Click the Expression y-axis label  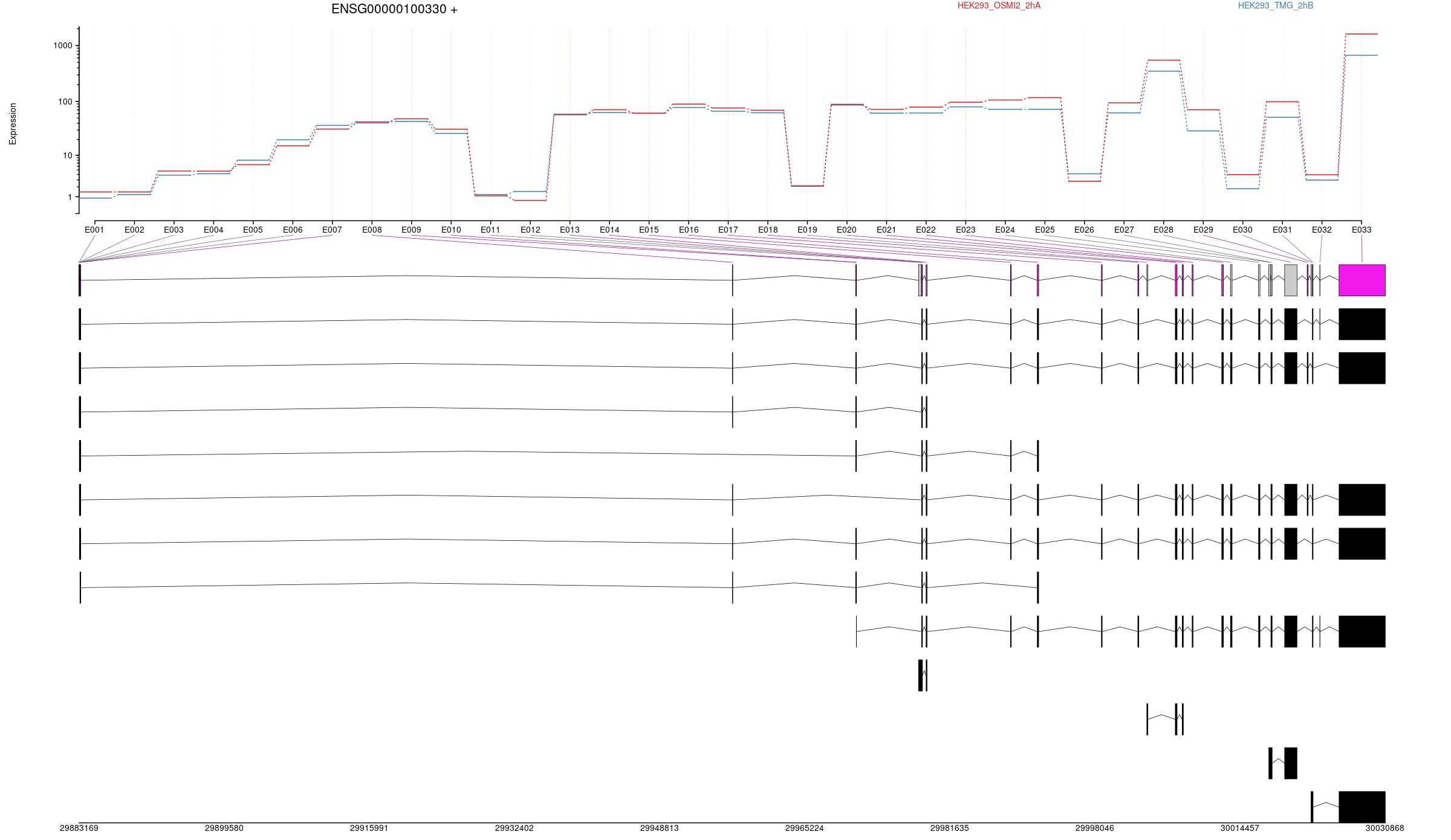pyautogui.click(x=13, y=123)
